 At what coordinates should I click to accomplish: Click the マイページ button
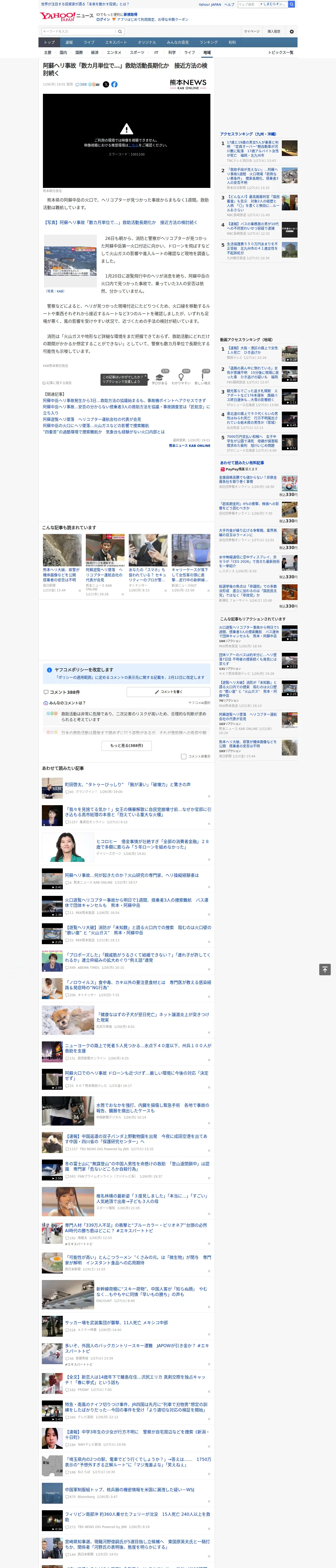(x=252, y=32)
